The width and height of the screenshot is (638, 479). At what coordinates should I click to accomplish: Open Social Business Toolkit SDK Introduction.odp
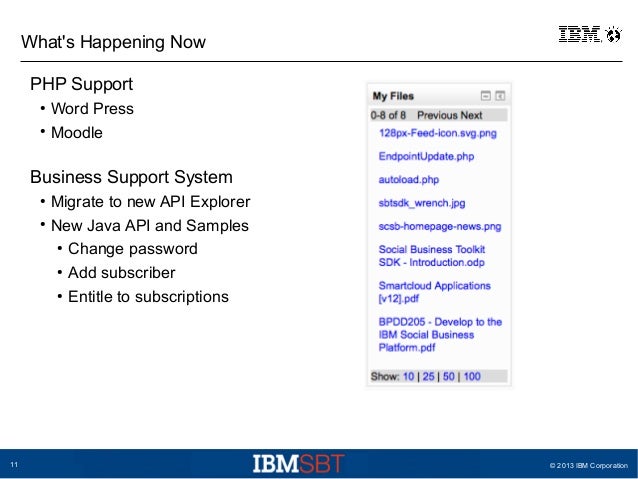pyautogui.click(x=432, y=256)
